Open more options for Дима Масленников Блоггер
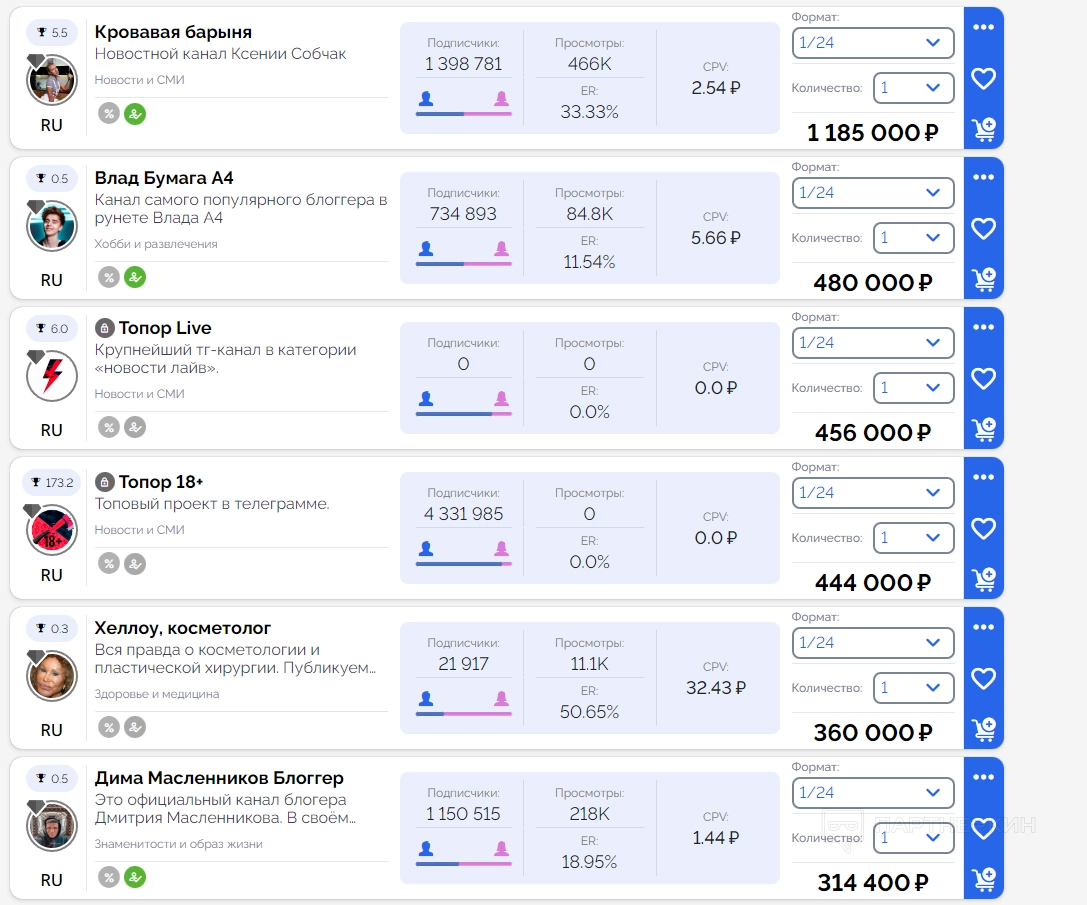1087x905 pixels. click(983, 777)
